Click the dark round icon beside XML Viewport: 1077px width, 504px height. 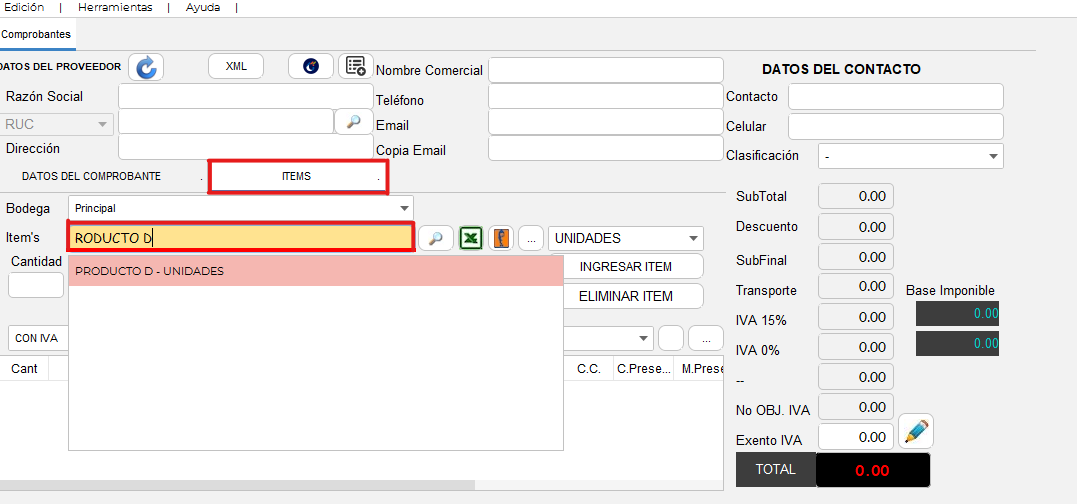(311, 66)
